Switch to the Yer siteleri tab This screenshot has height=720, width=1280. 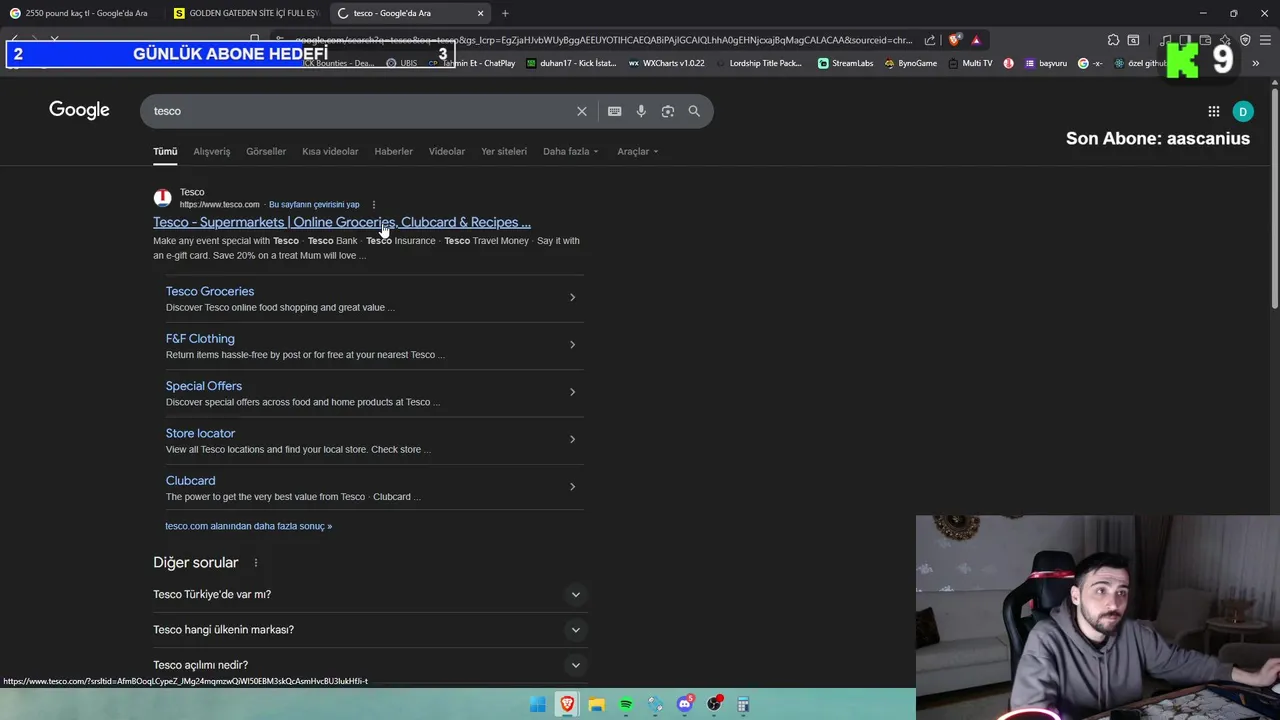(504, 151)
